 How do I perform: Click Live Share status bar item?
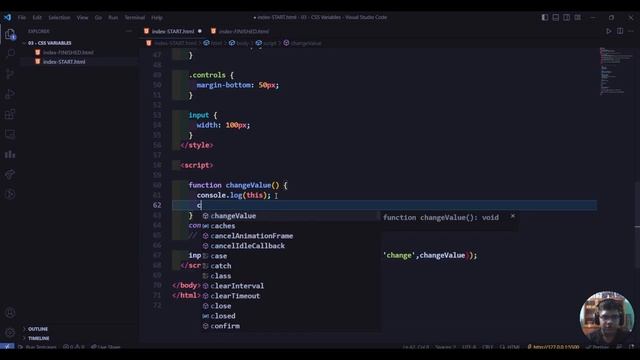click(106, 347)
